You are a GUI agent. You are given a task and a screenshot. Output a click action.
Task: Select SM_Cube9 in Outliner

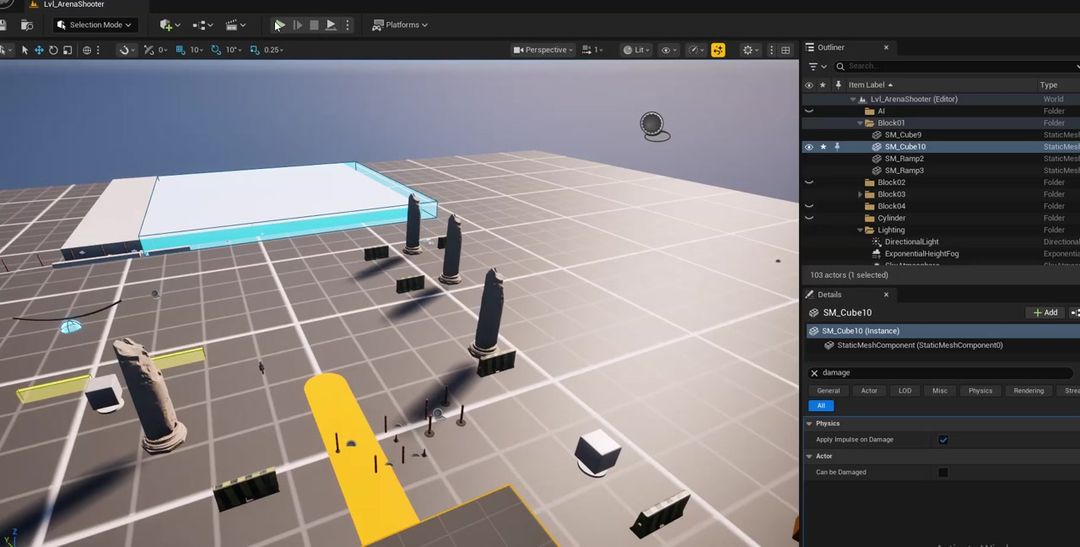click(903, 135)
